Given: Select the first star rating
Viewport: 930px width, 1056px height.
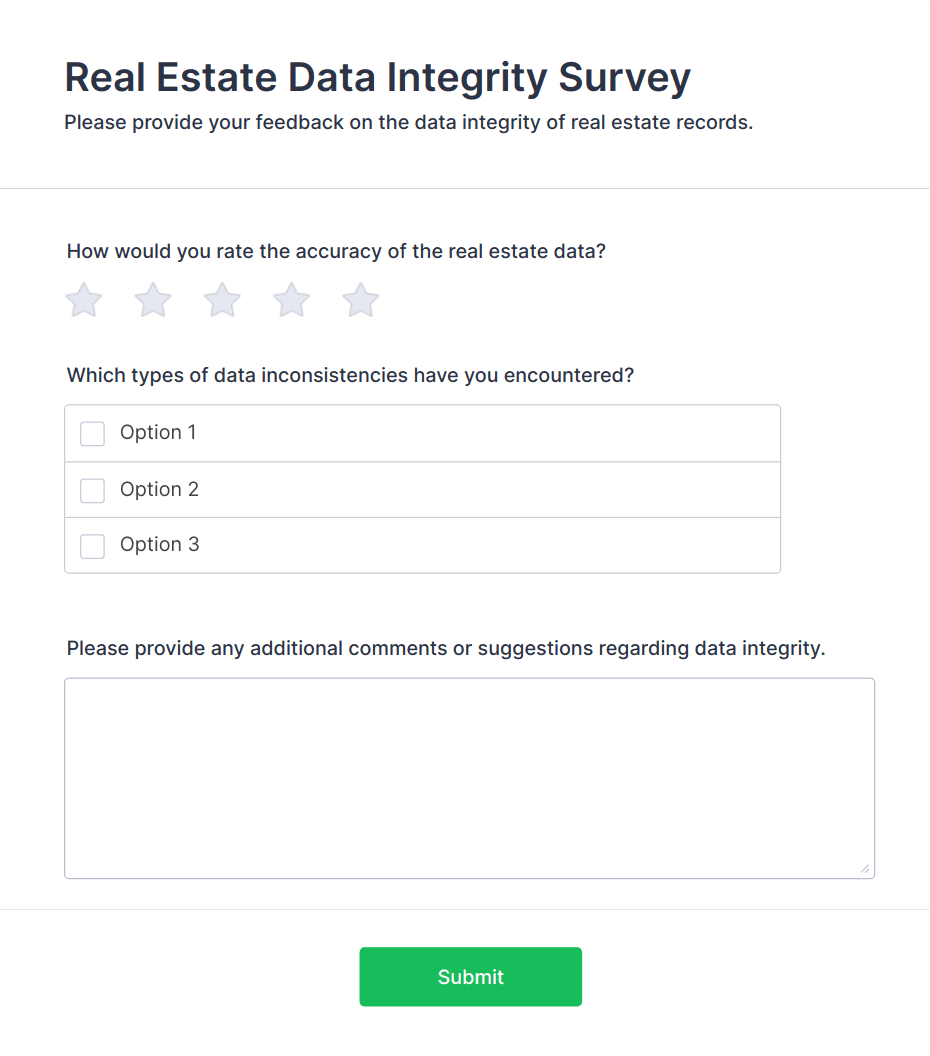Looking at the screenshot, I should point(83,299).
